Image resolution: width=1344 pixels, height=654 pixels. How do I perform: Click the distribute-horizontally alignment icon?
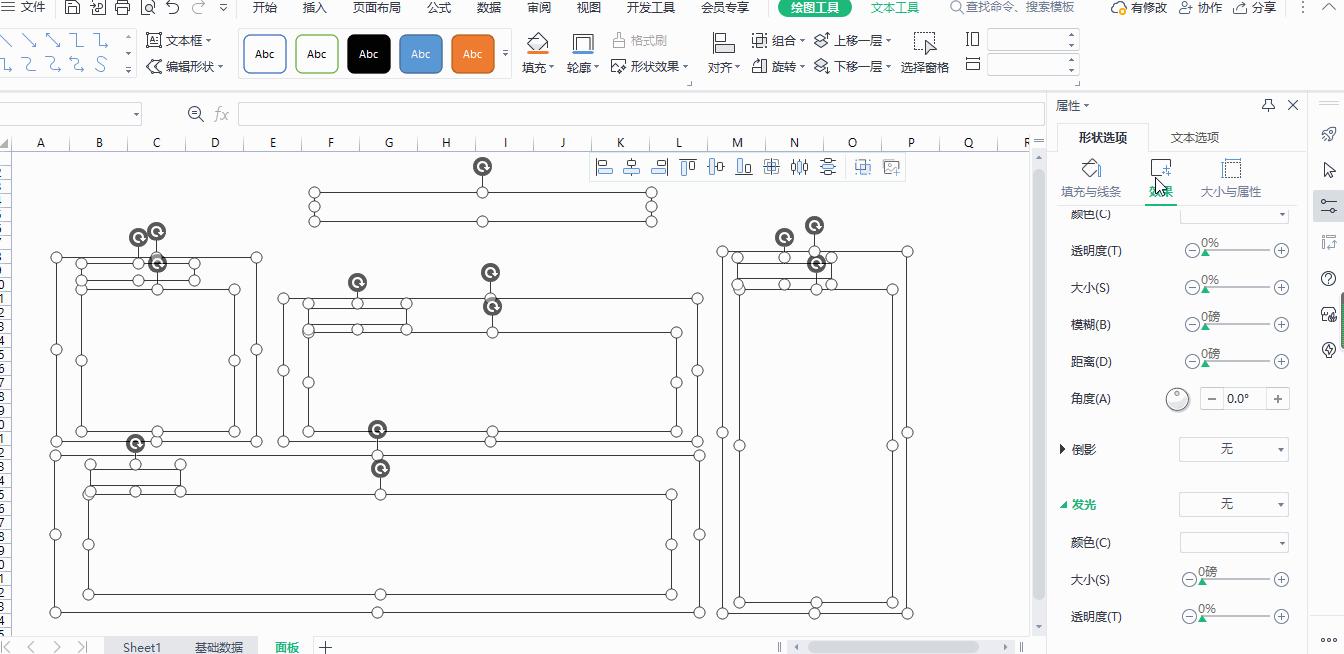pyautogui.click(x=799, y=167)
